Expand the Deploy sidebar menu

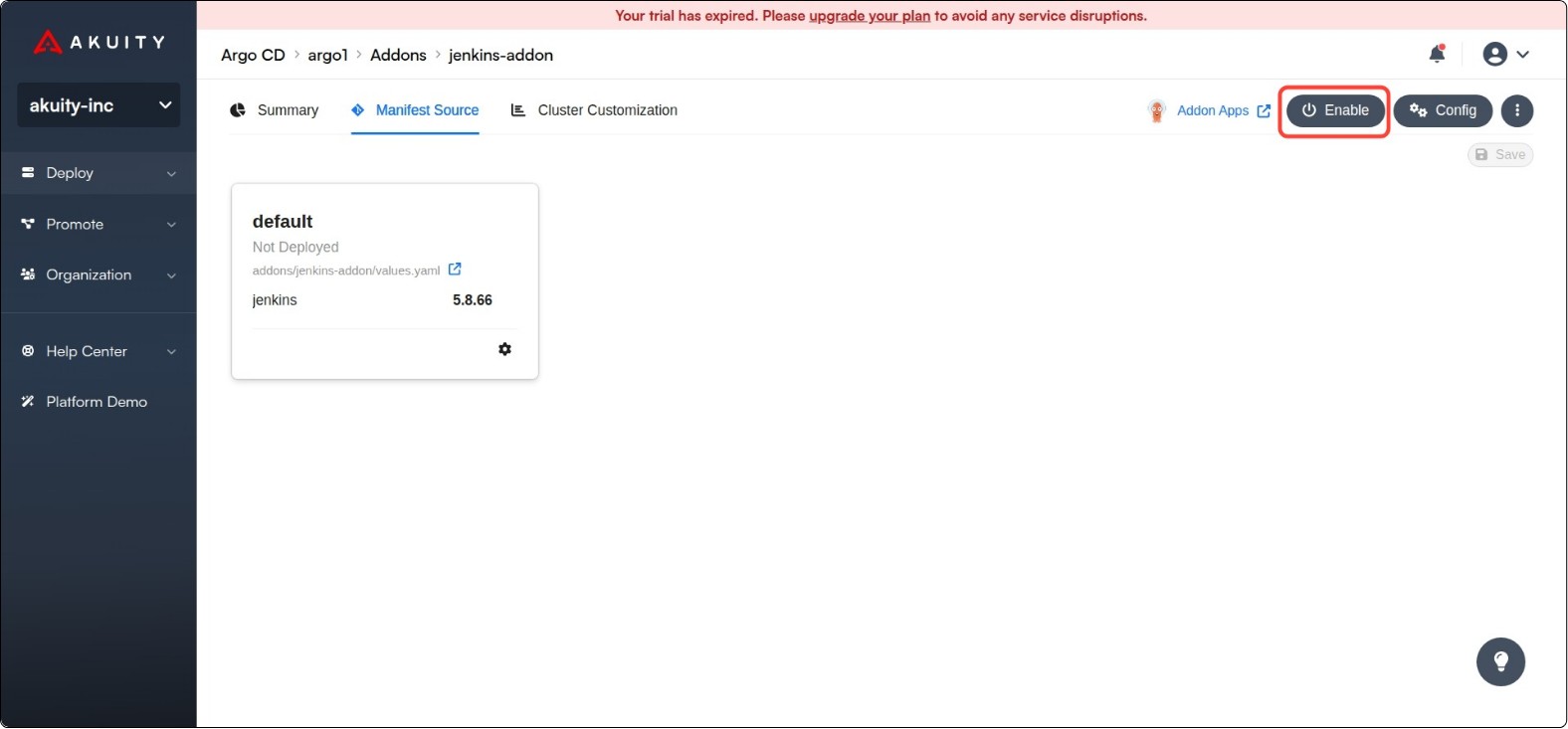pyautogui.click(x=98, y=173)
